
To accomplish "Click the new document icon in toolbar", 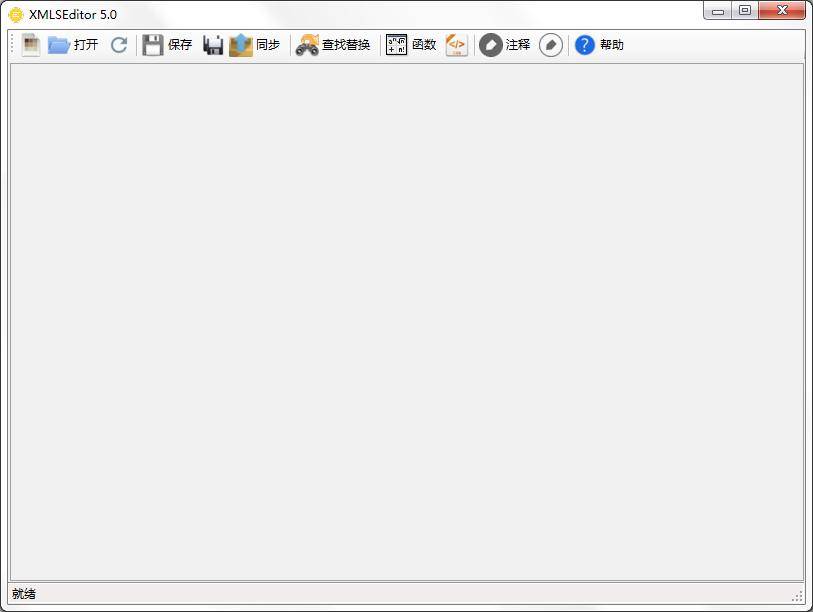I will pos(31,45).
